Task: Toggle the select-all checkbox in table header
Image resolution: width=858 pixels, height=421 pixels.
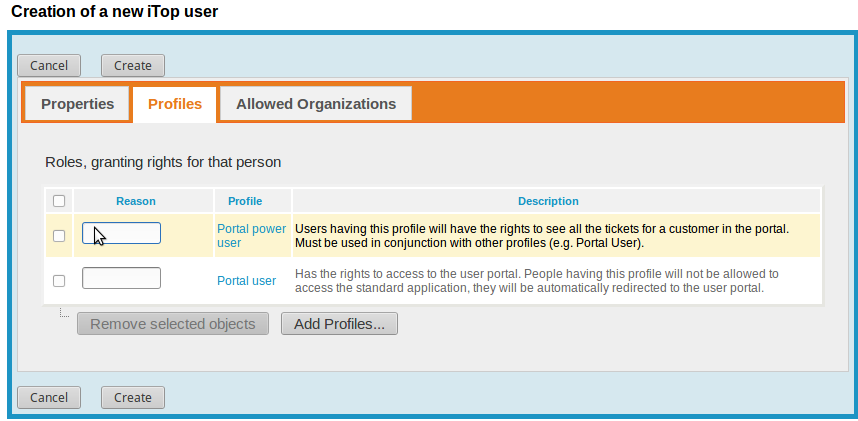Action: [x=59, y=201]
